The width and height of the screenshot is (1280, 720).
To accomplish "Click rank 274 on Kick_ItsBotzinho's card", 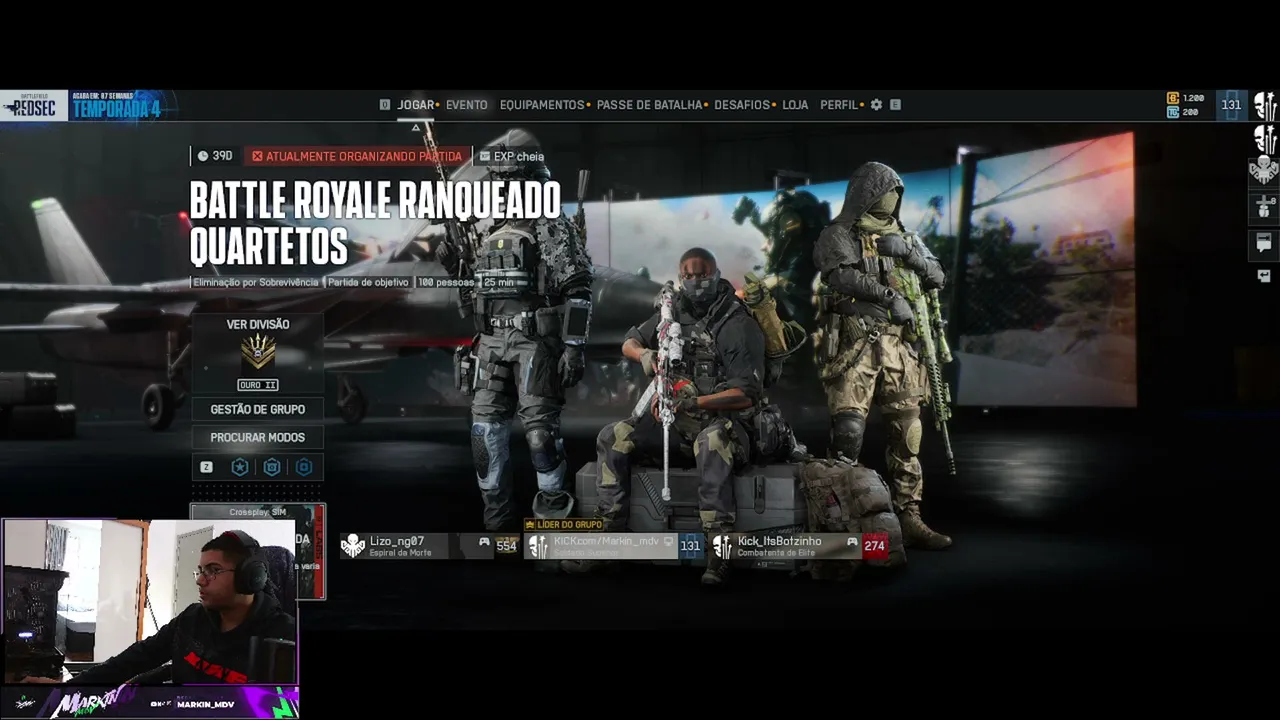I will 875,546.
